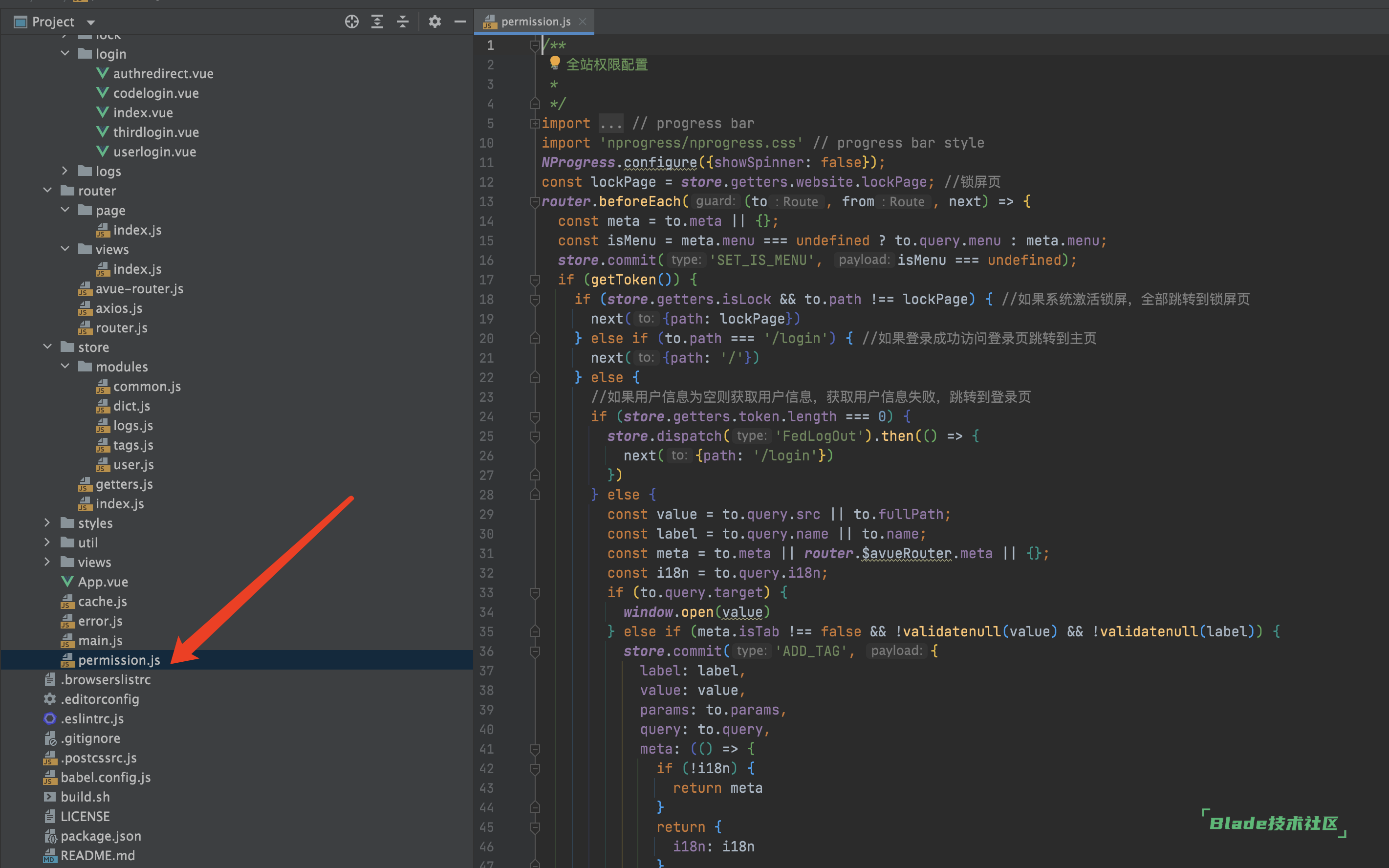Select cache.js in the tree
1389x868 pixels.
coord(102,601)
